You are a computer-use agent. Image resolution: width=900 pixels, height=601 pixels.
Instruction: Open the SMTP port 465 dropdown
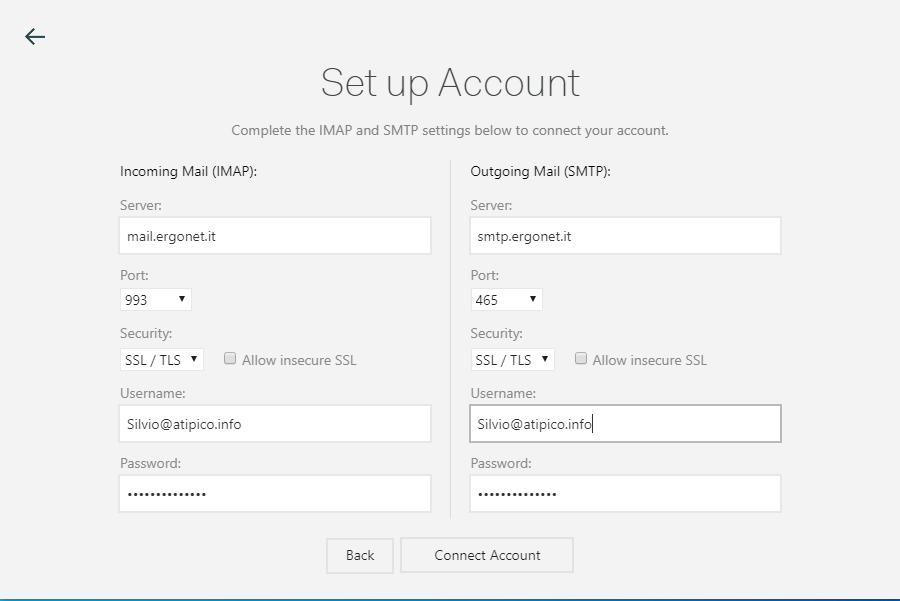click(506, 300)
